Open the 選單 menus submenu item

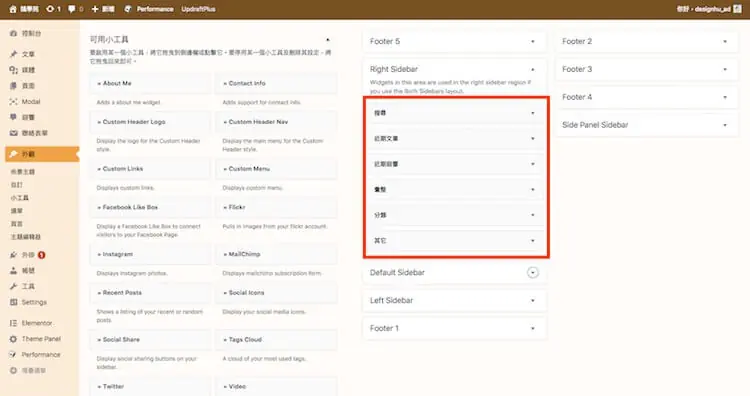(x=17, y=210)
